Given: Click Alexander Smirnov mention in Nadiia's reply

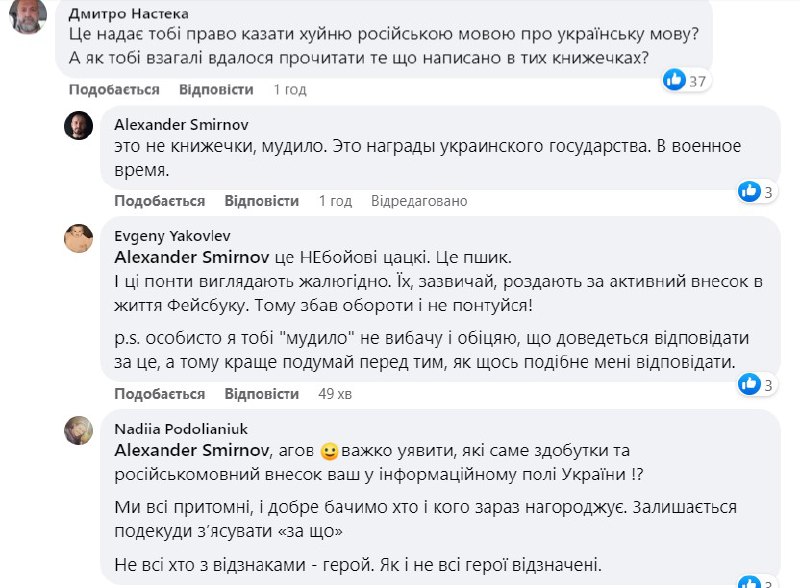Looking at the screenshot, I should click(x=178, y=449).
